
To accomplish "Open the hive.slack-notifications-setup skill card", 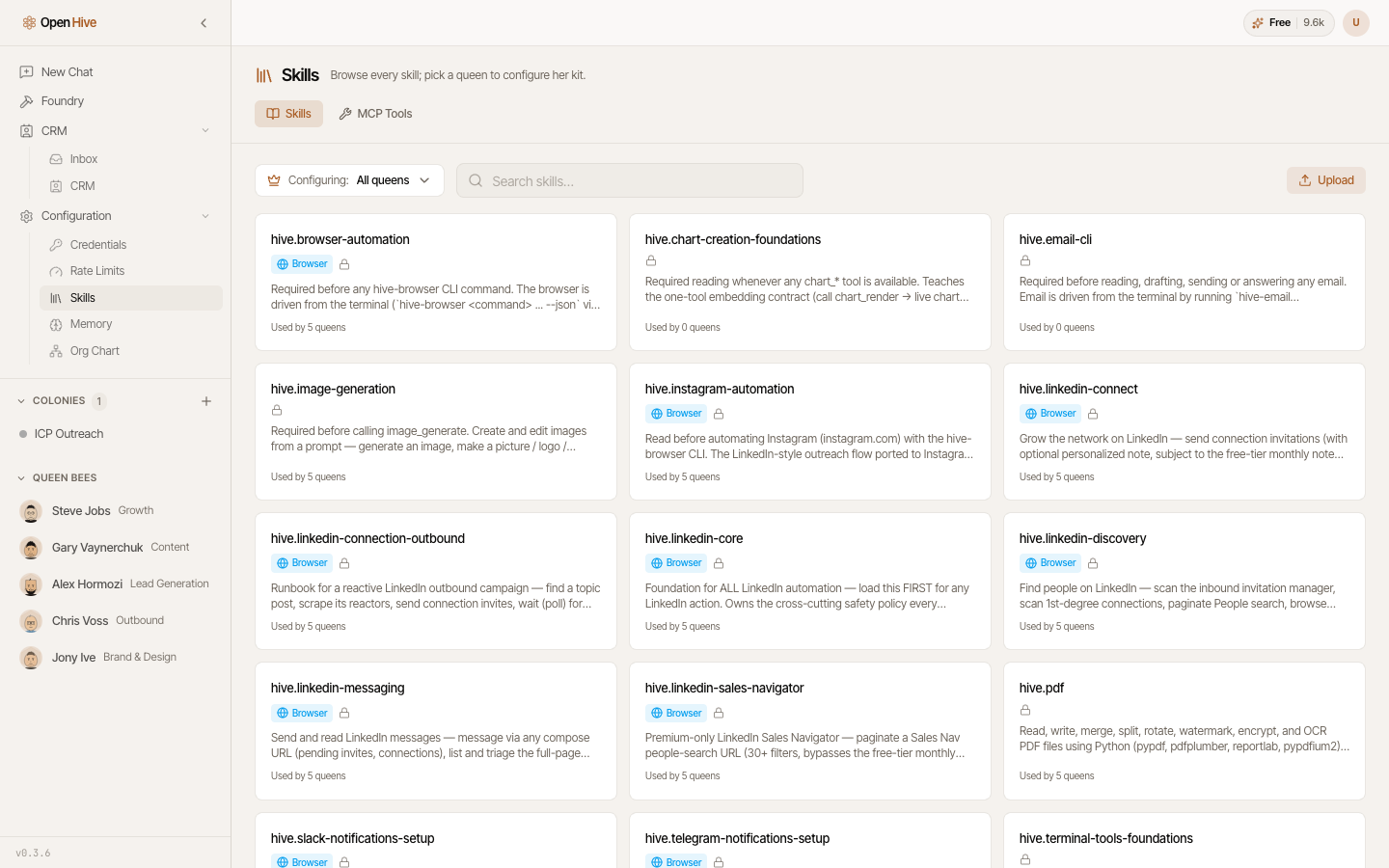I will point(436,840).
